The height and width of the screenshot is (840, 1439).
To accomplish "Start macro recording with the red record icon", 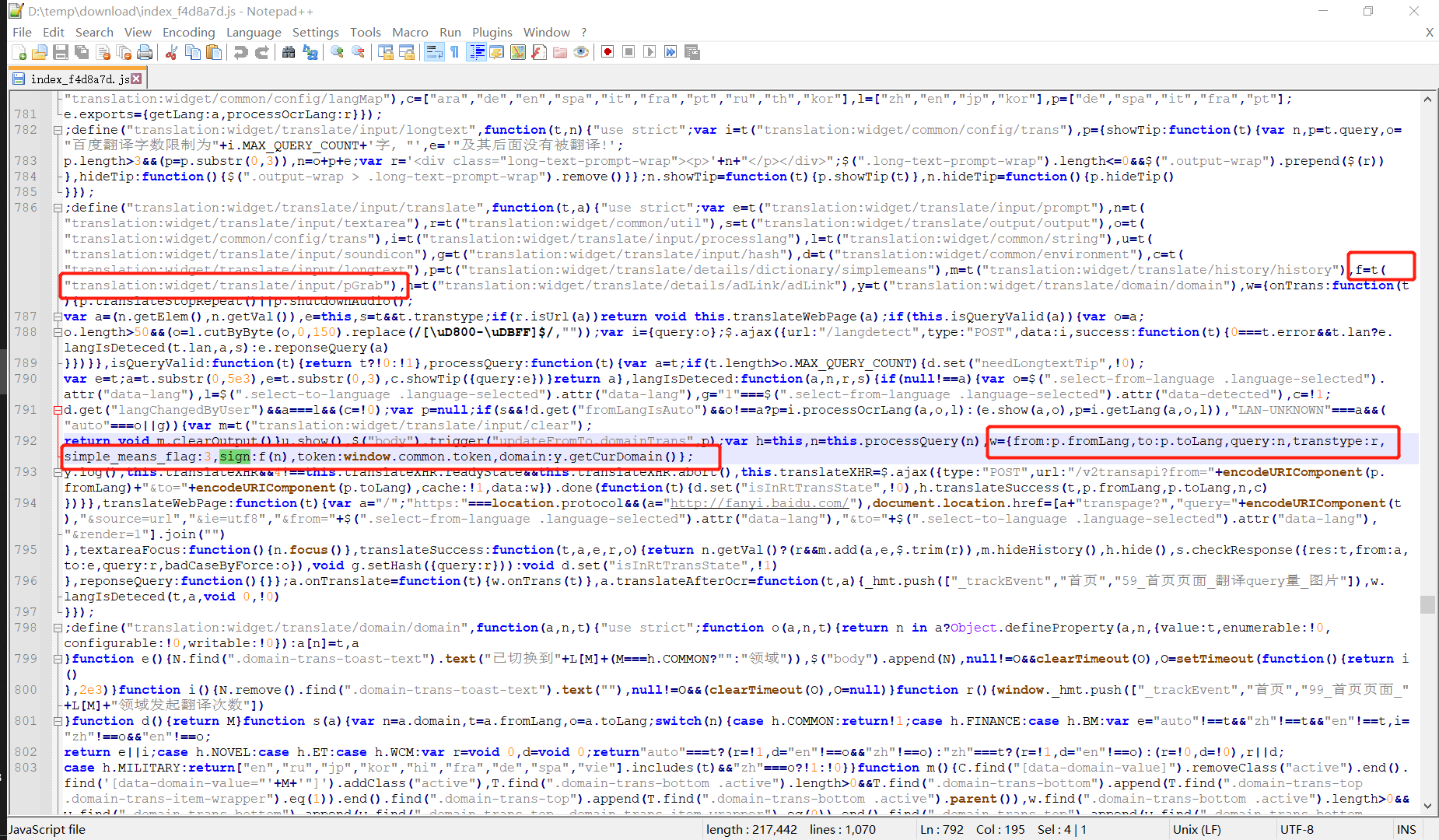I will click(607, 52).
